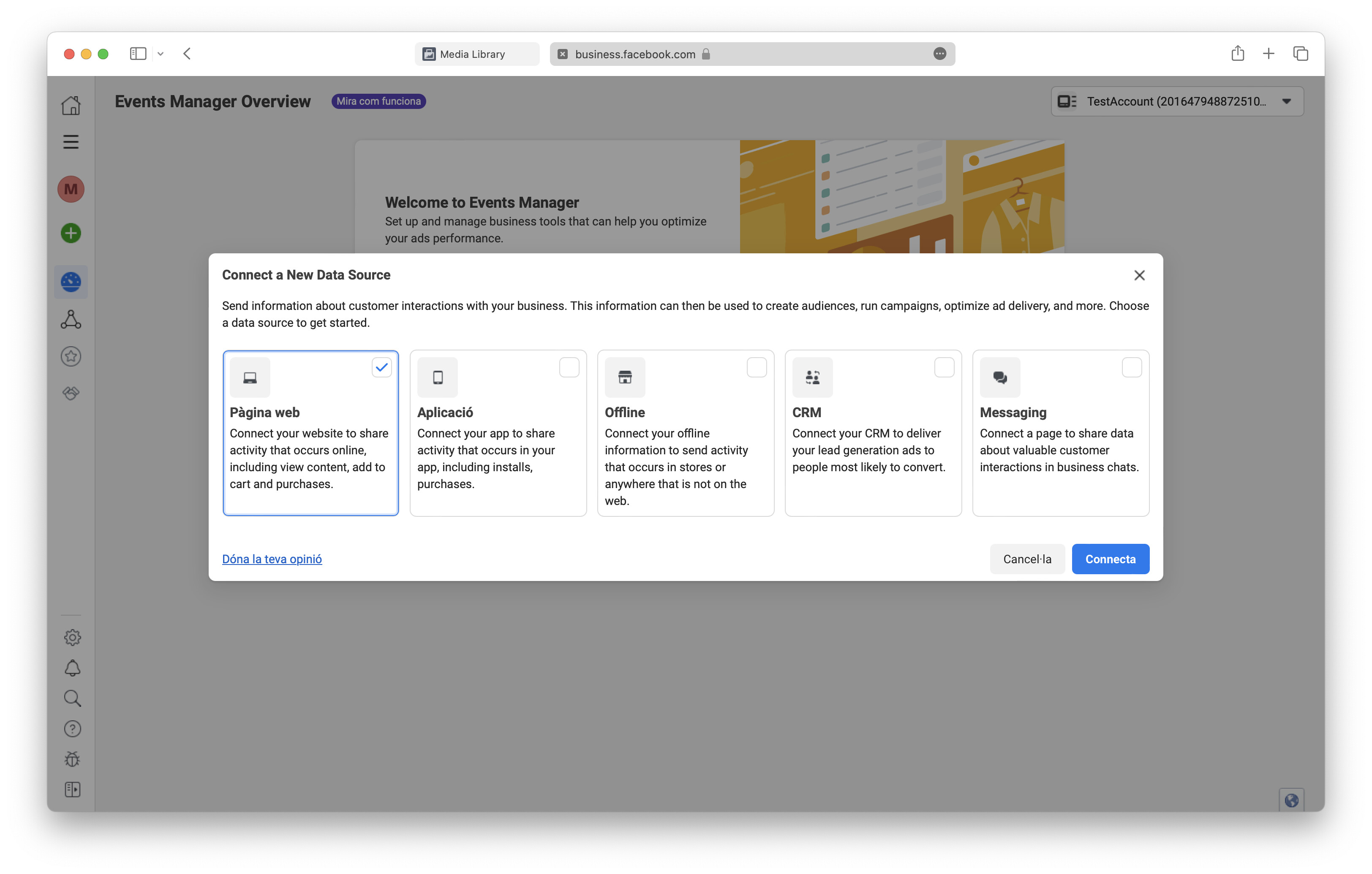Viewport: 1372px width, 874px height.
Task: Create new via the green plus icon
Action: [71, 233]
